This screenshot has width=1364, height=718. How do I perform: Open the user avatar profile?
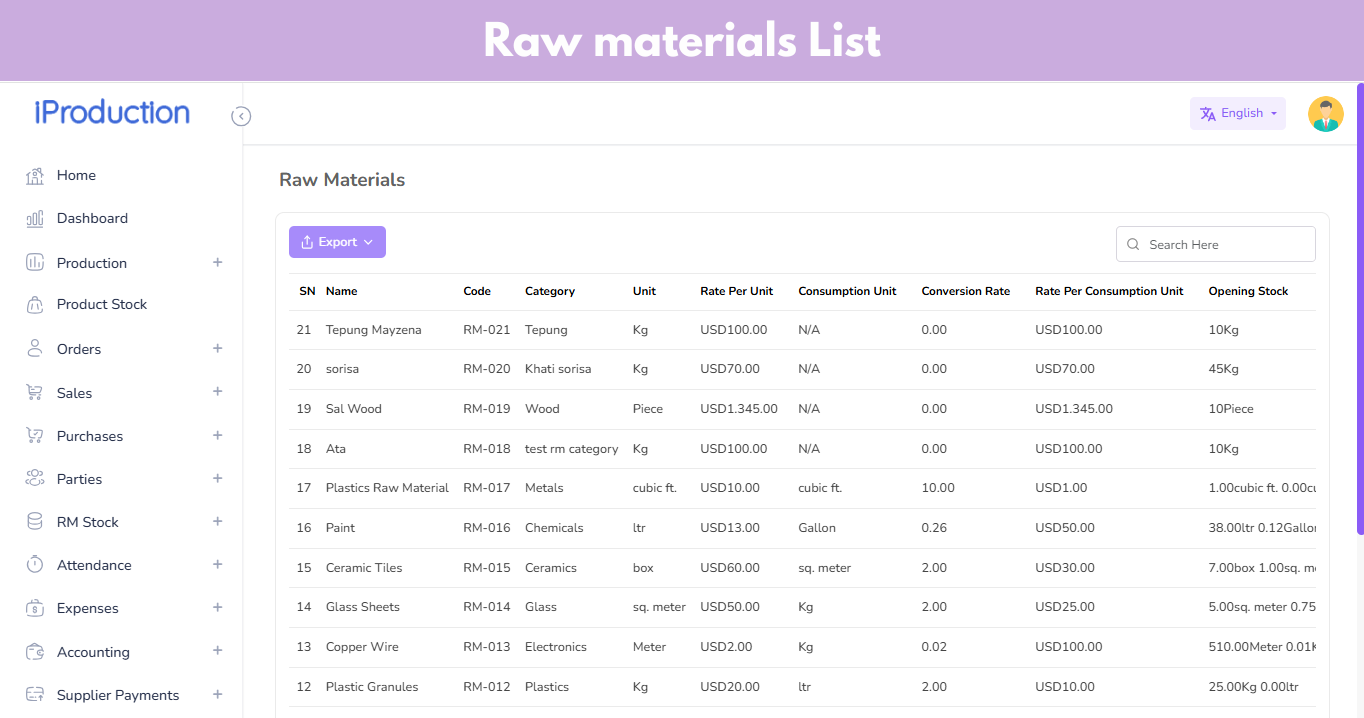(1325, 114)
